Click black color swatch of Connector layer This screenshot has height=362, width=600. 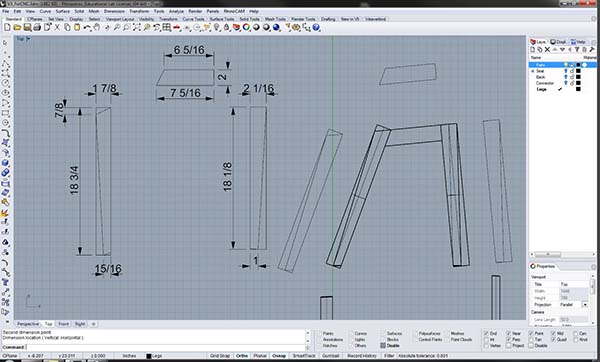coord(579,83)
